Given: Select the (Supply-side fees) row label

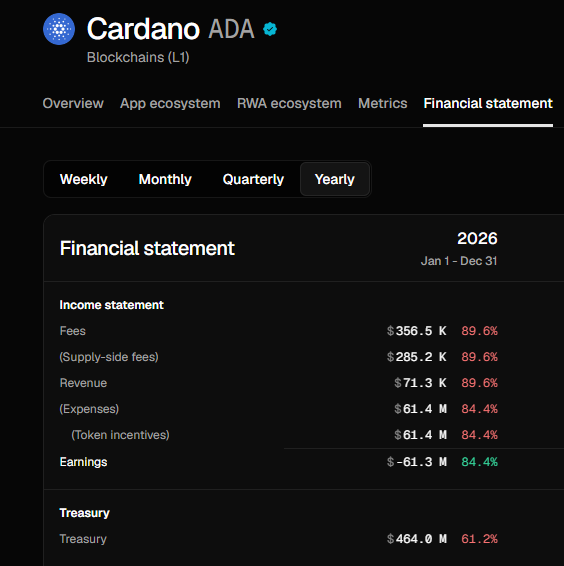Looking at the screenshot, I should point(109,357).
